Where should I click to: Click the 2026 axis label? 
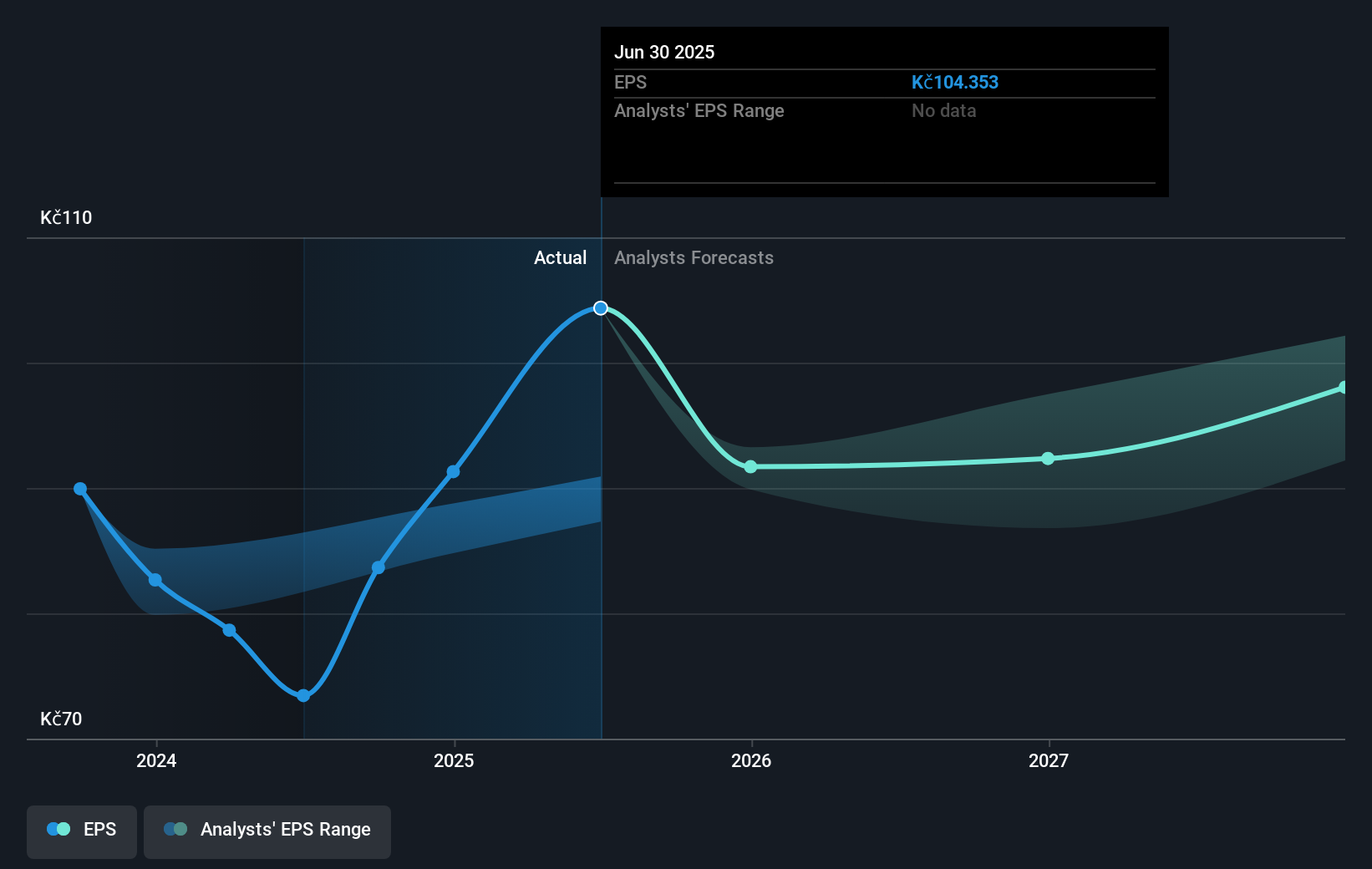[x=751, y=761]
